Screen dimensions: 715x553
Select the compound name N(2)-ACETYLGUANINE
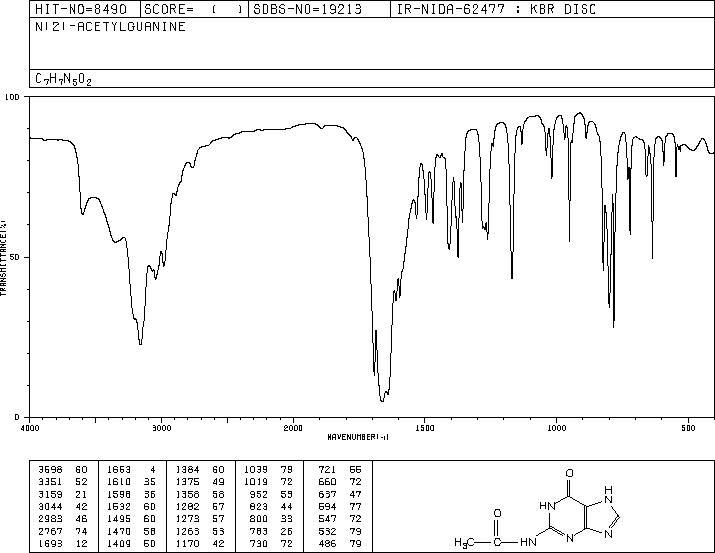pyautogui.click(x=110, y=27)
